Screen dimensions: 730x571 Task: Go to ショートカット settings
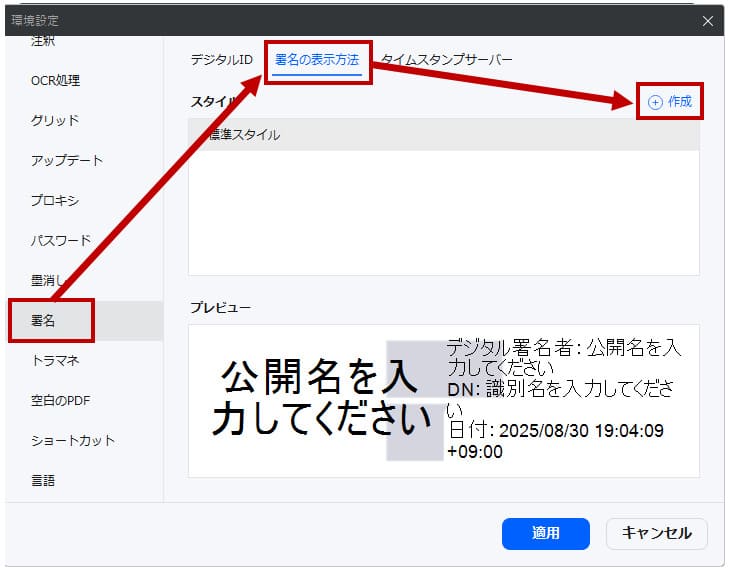pos(72,440)
